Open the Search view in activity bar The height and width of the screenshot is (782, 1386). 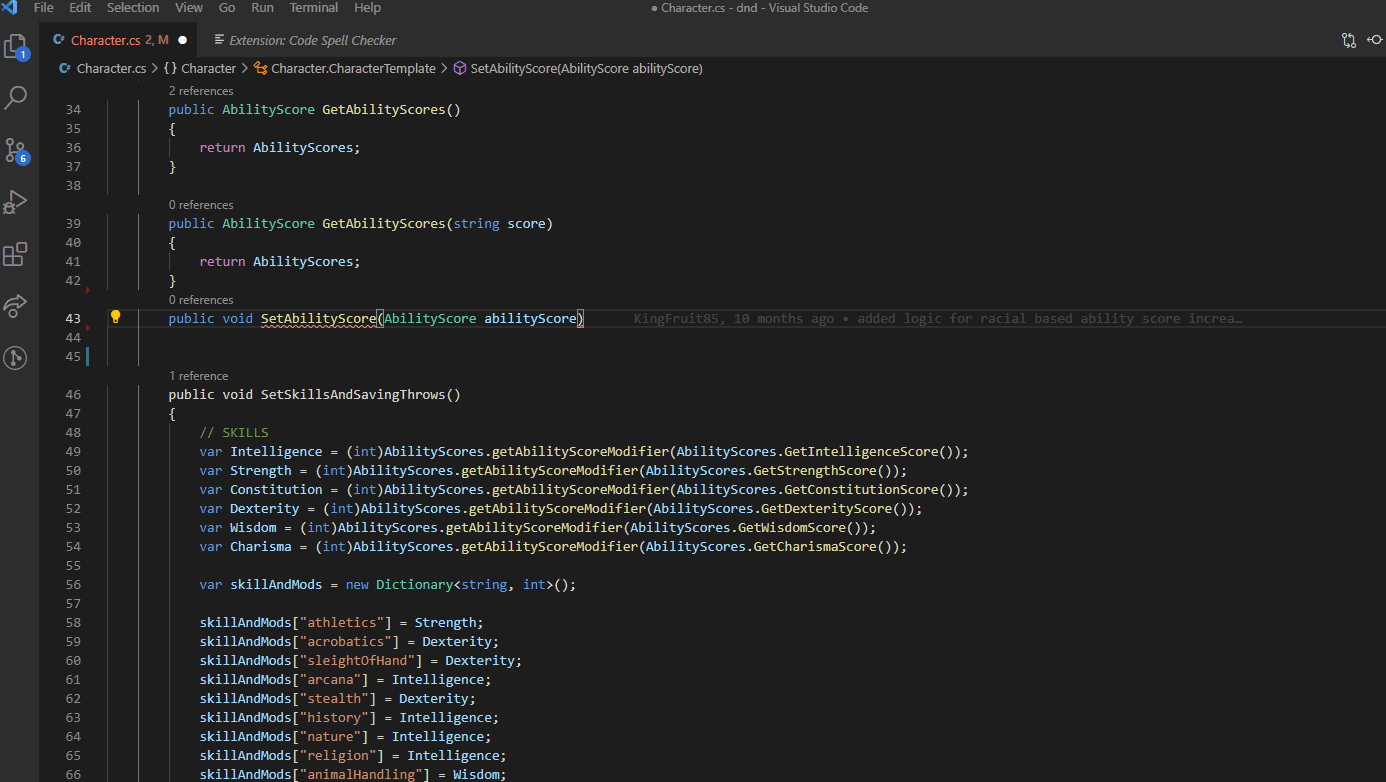tap(15, 98)
